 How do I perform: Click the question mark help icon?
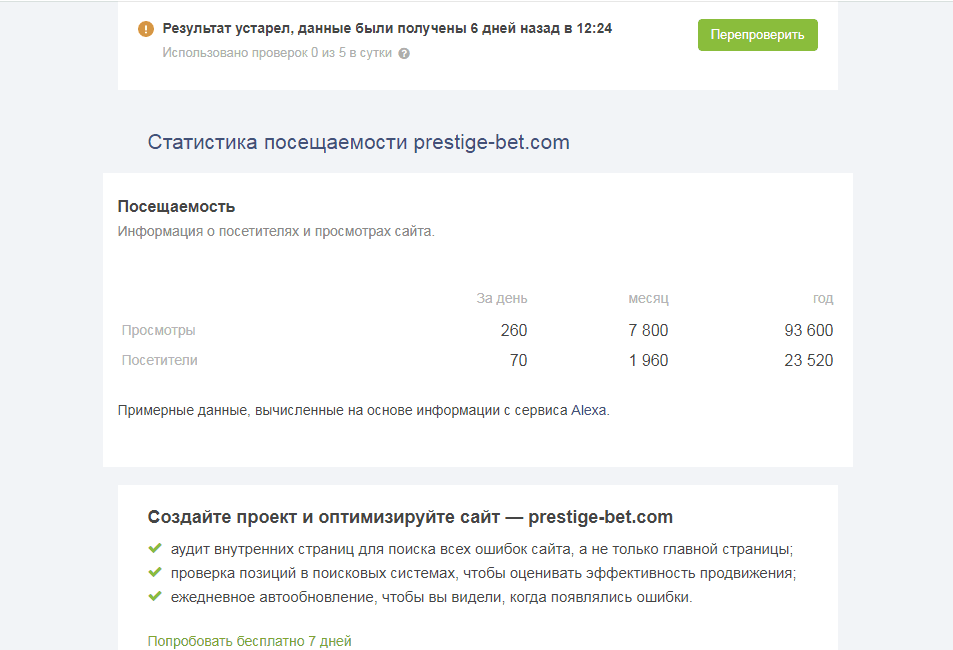(x=404, y=53)
